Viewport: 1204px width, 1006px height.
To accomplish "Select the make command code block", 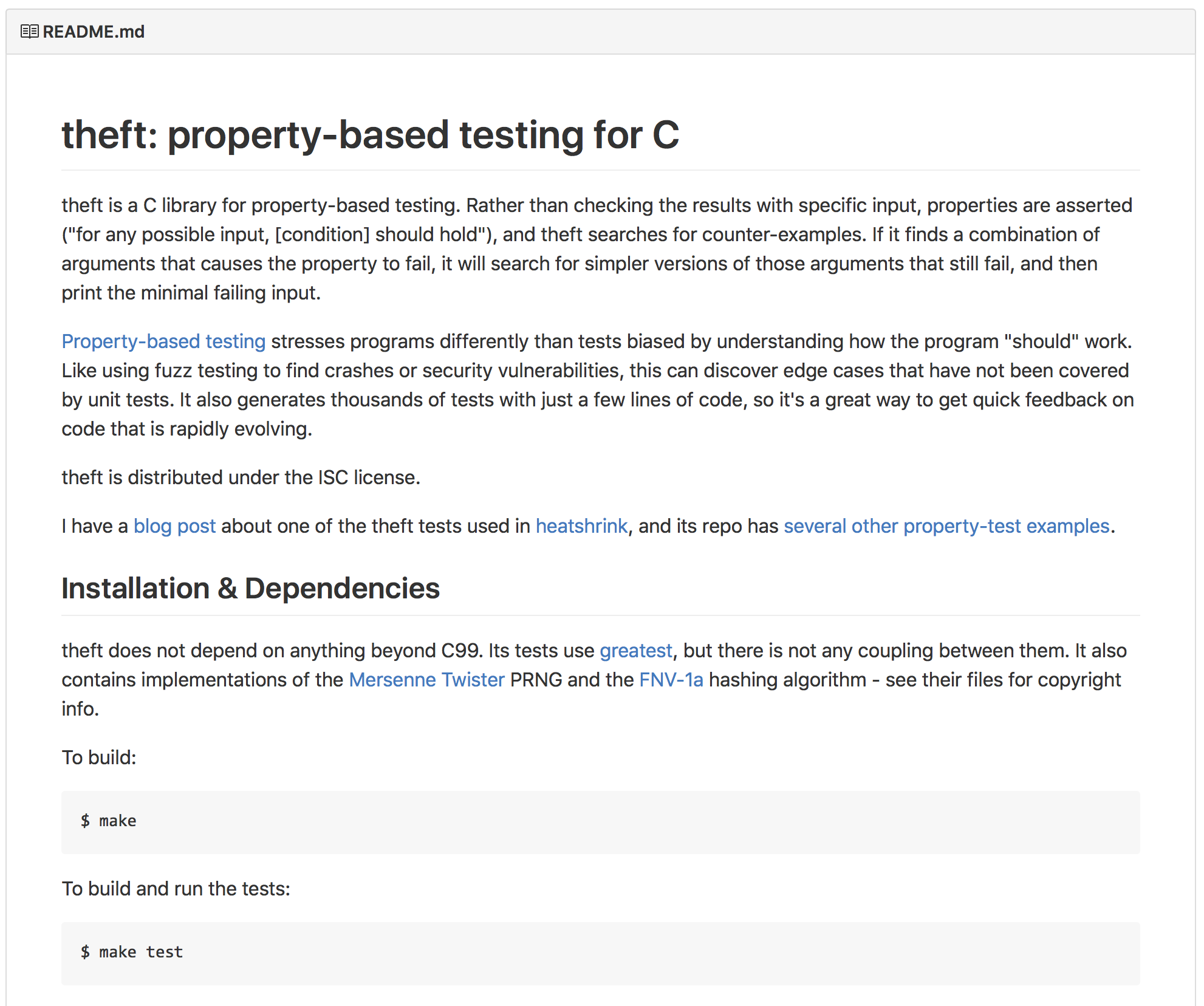I will [109, 821].
